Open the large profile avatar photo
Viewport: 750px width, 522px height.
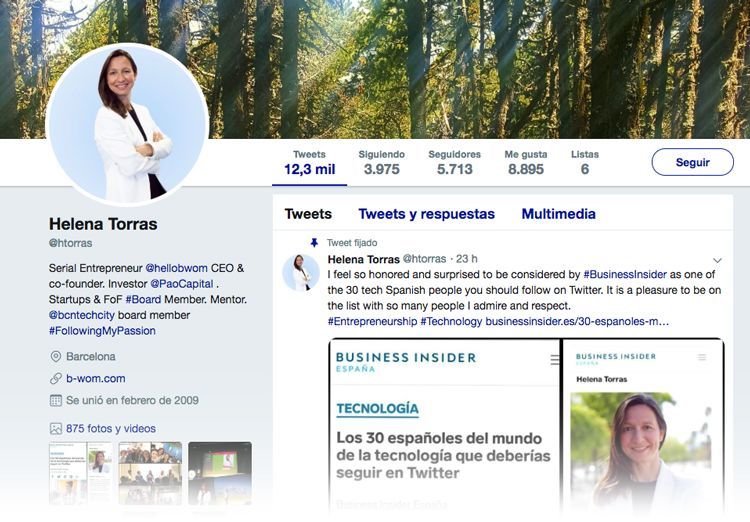127,124
